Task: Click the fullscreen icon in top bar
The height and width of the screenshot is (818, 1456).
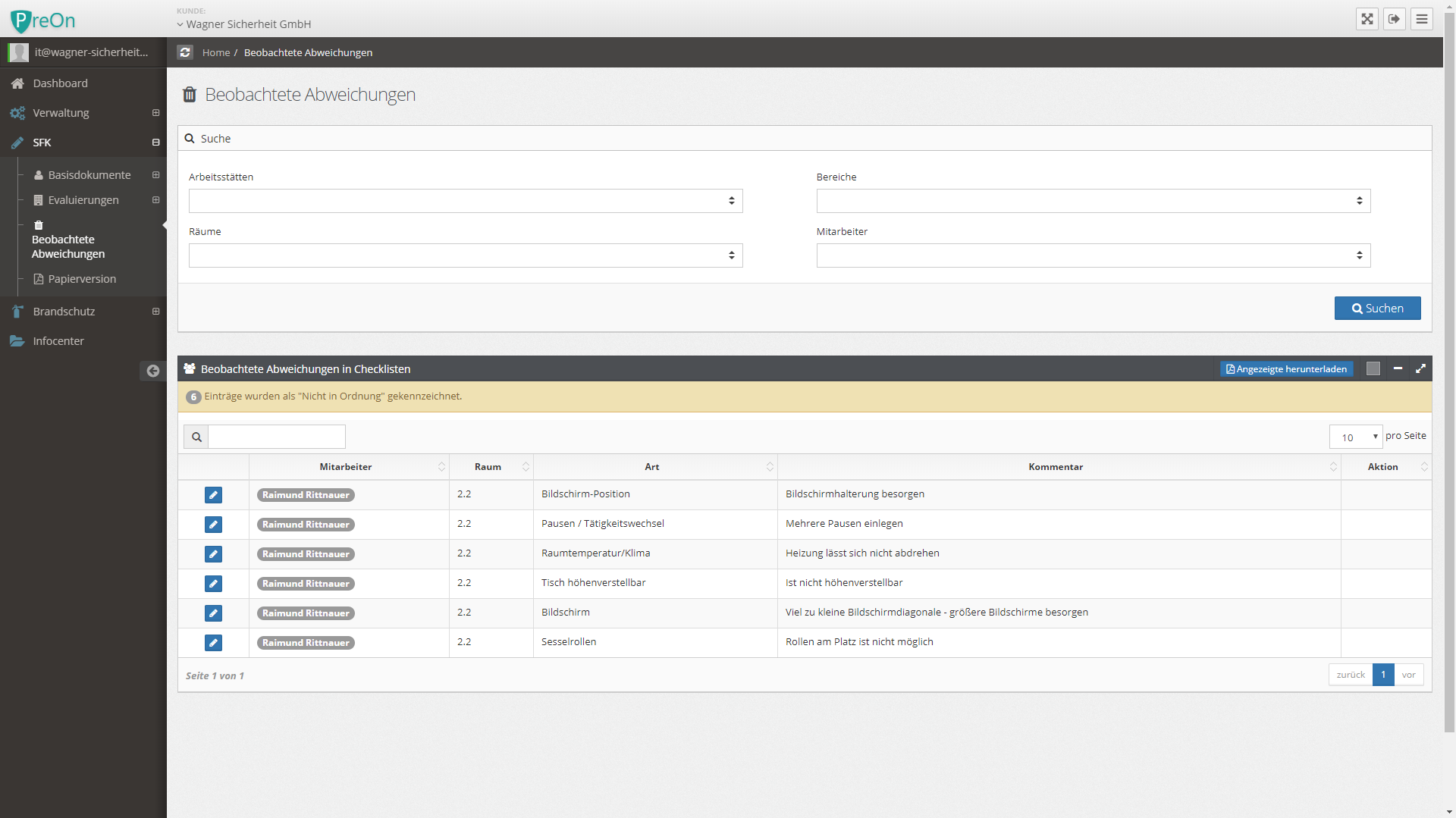Action: pos(1367,19)
